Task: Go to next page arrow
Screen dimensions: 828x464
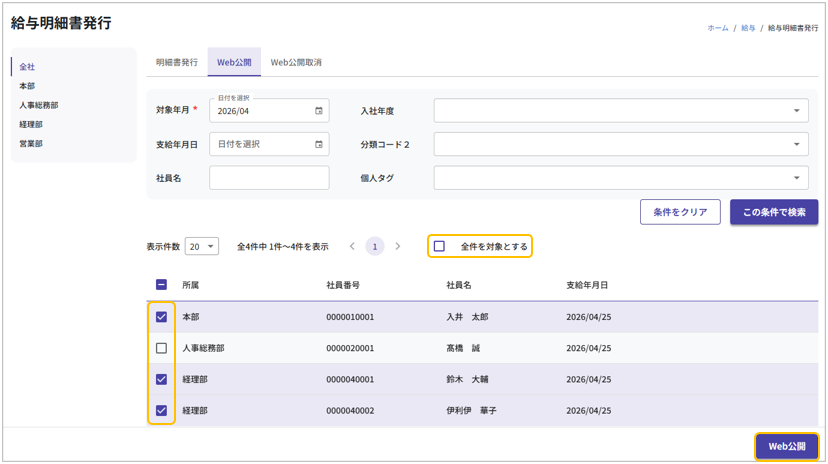Action: pos(398,246)
